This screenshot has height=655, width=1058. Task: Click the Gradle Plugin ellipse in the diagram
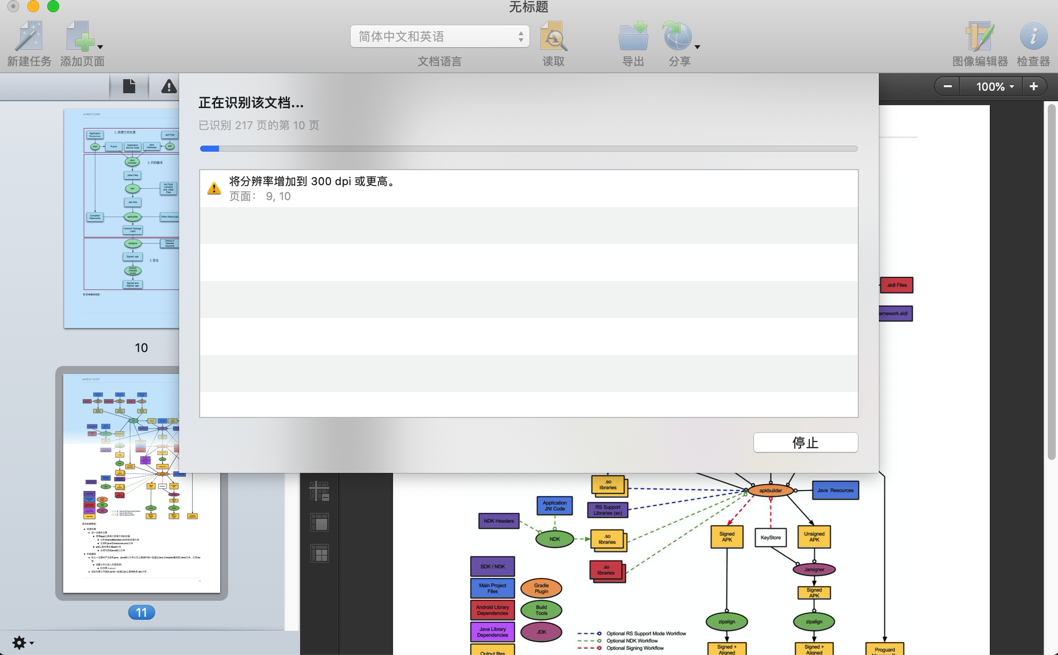541,588
